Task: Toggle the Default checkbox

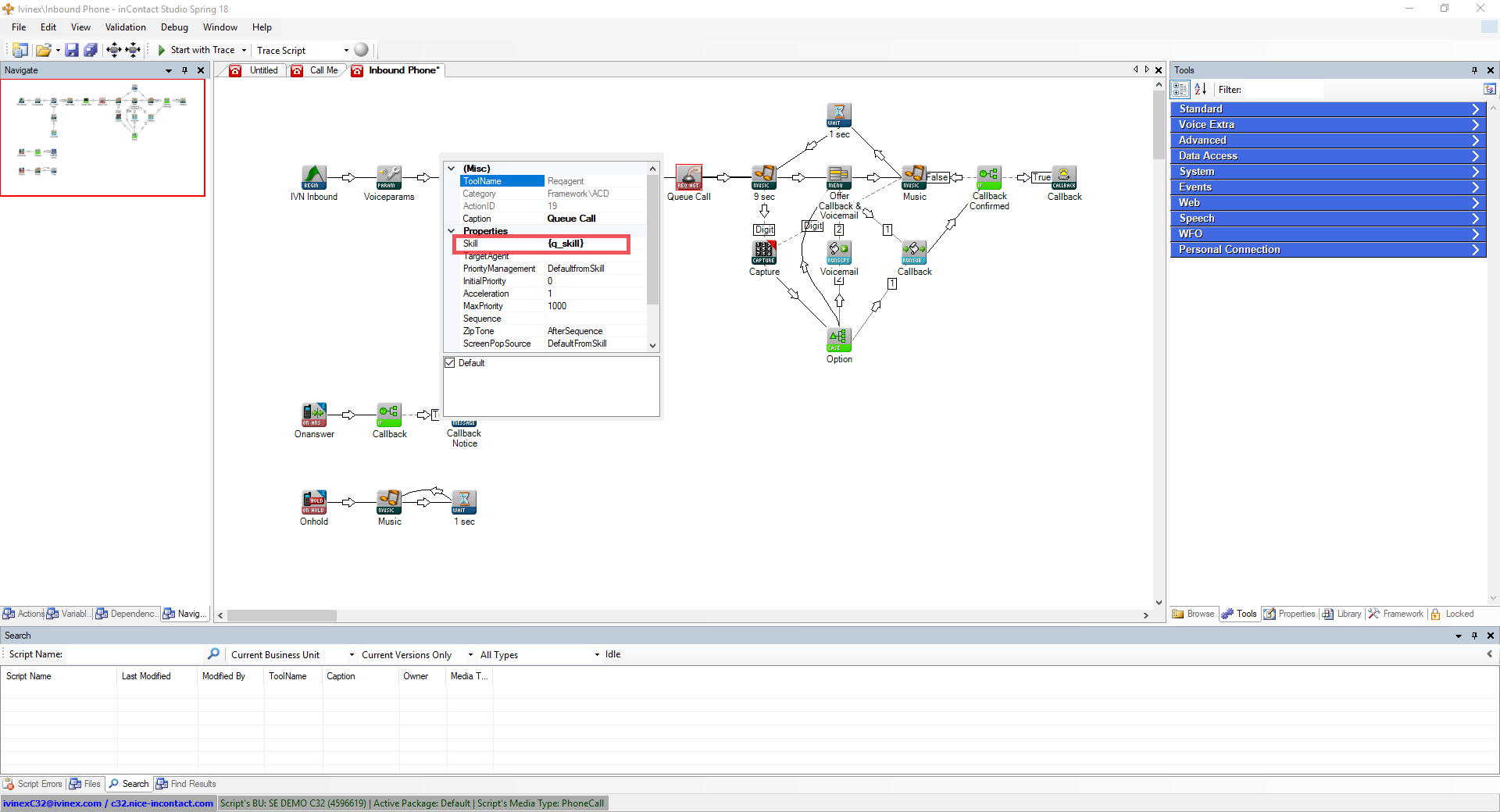Action: pos(450,363)
